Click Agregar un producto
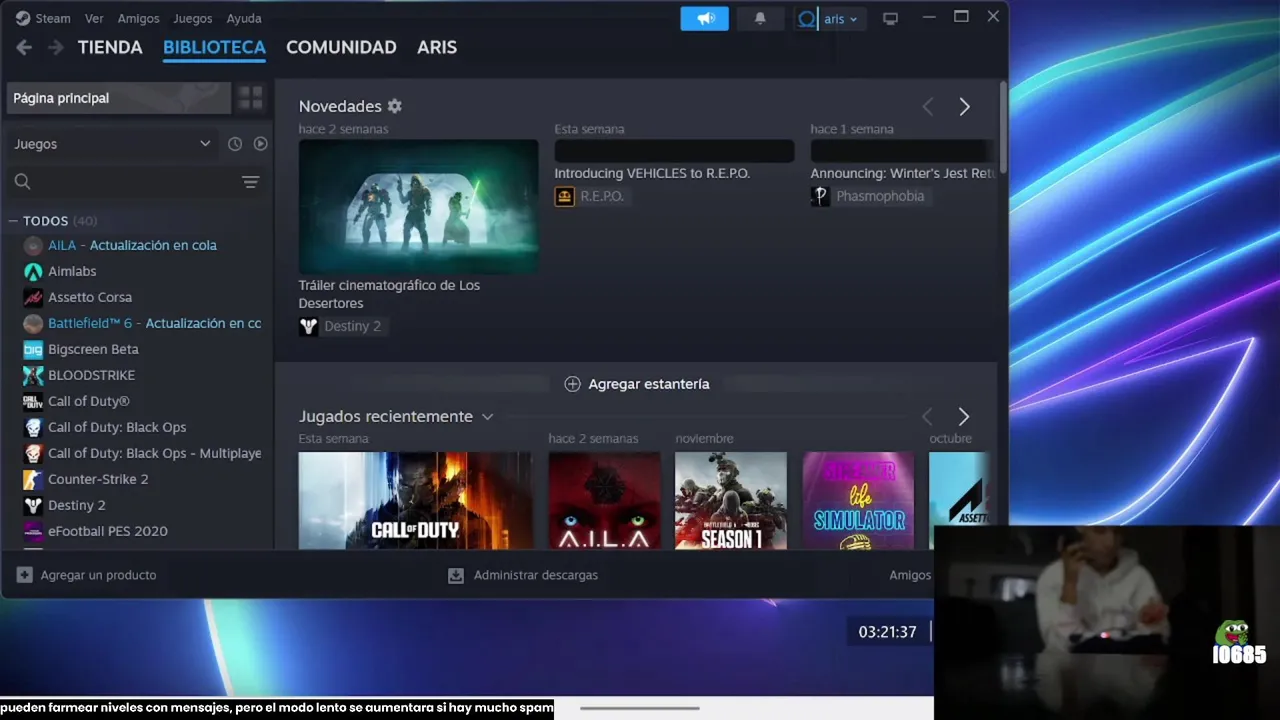 [x=86, y=575]
